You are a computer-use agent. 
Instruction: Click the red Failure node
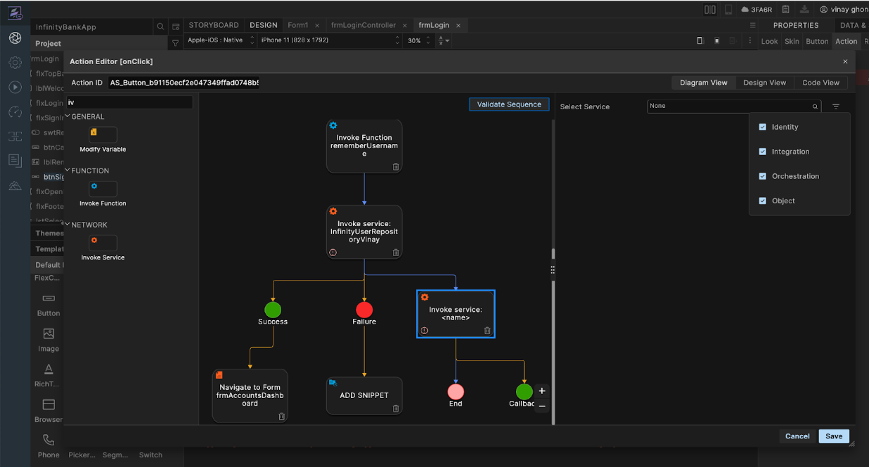coord(364,309)
